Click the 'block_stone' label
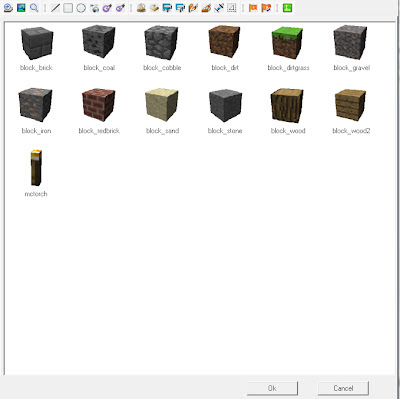This screenshot has width=400, height=399. (x=225, y=131)
